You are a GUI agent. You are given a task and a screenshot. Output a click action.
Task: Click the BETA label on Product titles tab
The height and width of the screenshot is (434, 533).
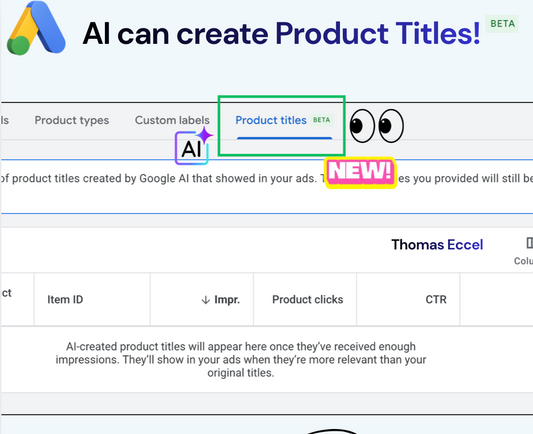click(321, 120)
